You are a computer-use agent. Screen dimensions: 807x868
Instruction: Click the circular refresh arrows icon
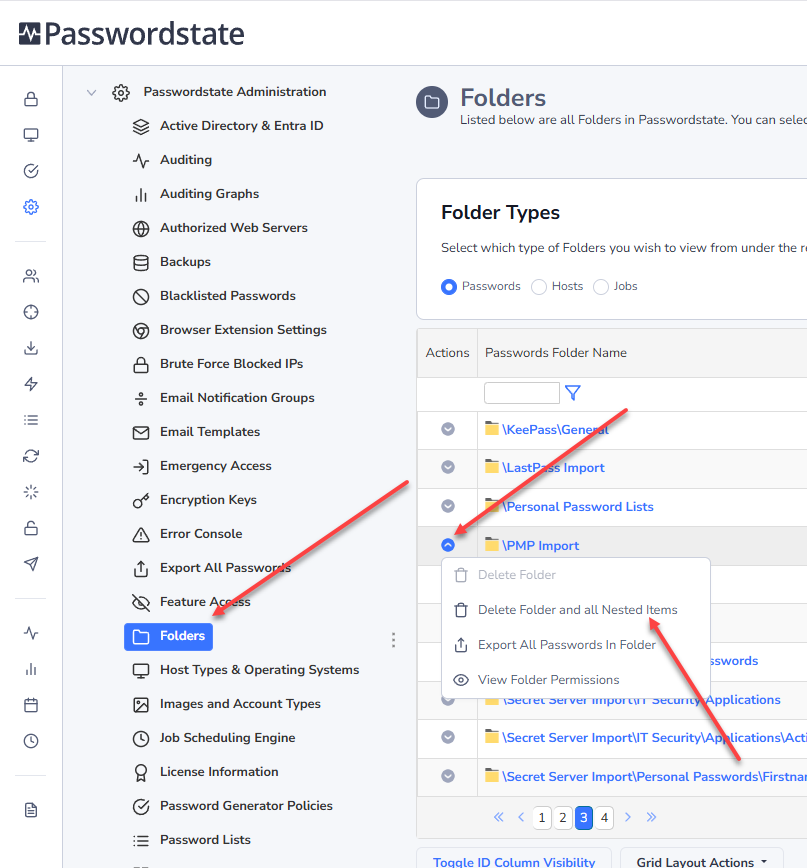[31, 456]
